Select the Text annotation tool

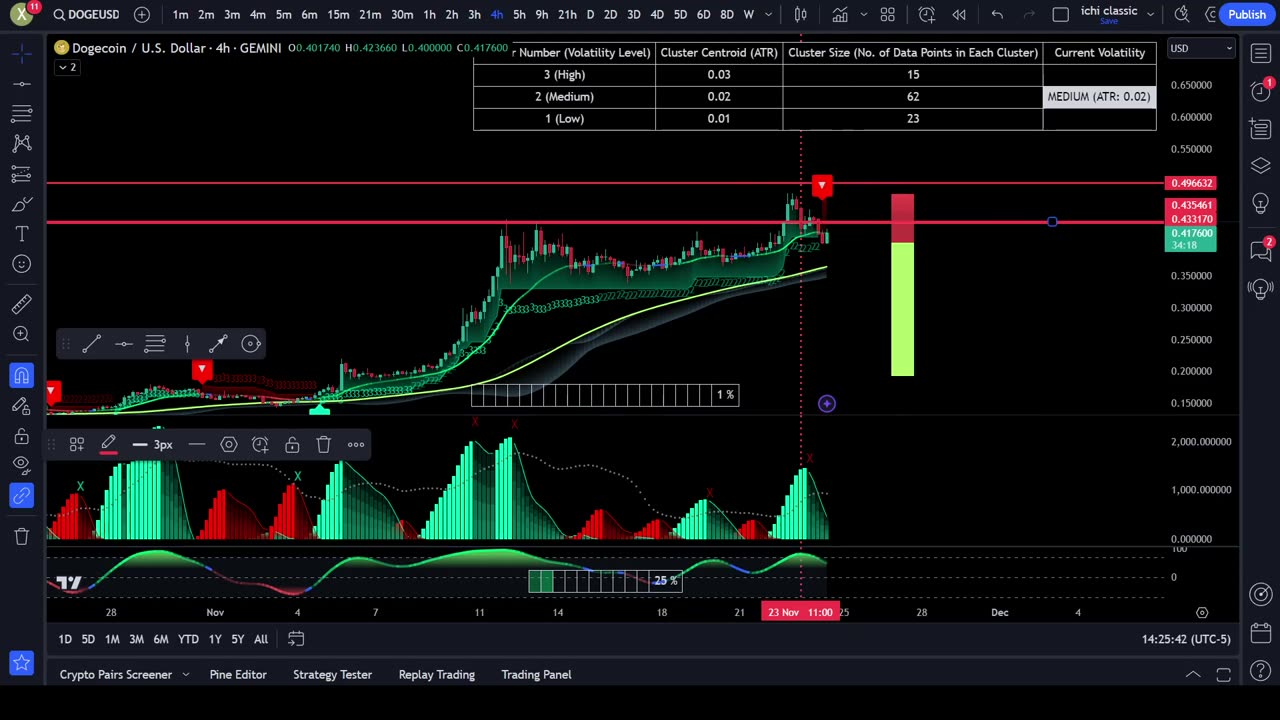point(21,234)
